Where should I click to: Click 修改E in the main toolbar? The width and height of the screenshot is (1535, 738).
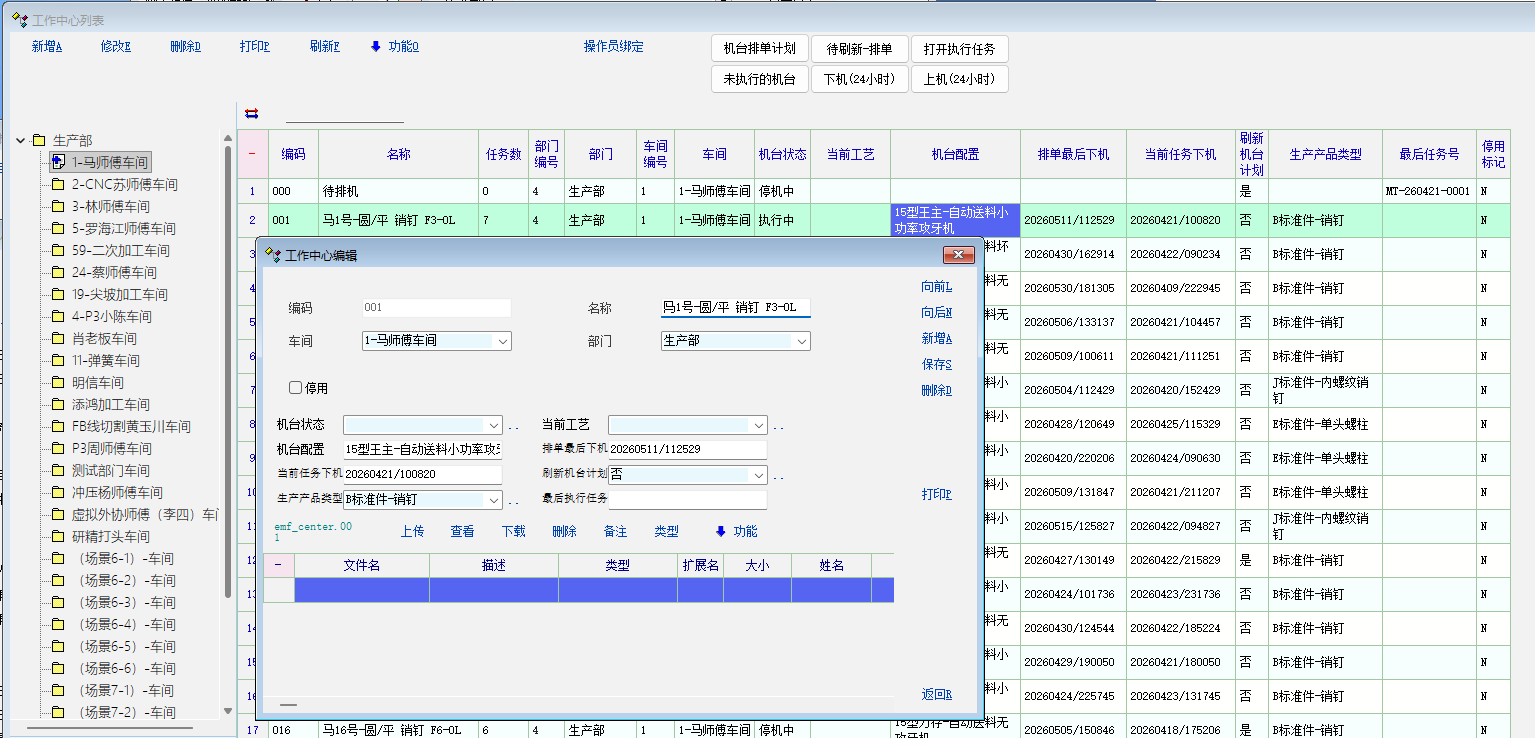[x=115, y=46]
